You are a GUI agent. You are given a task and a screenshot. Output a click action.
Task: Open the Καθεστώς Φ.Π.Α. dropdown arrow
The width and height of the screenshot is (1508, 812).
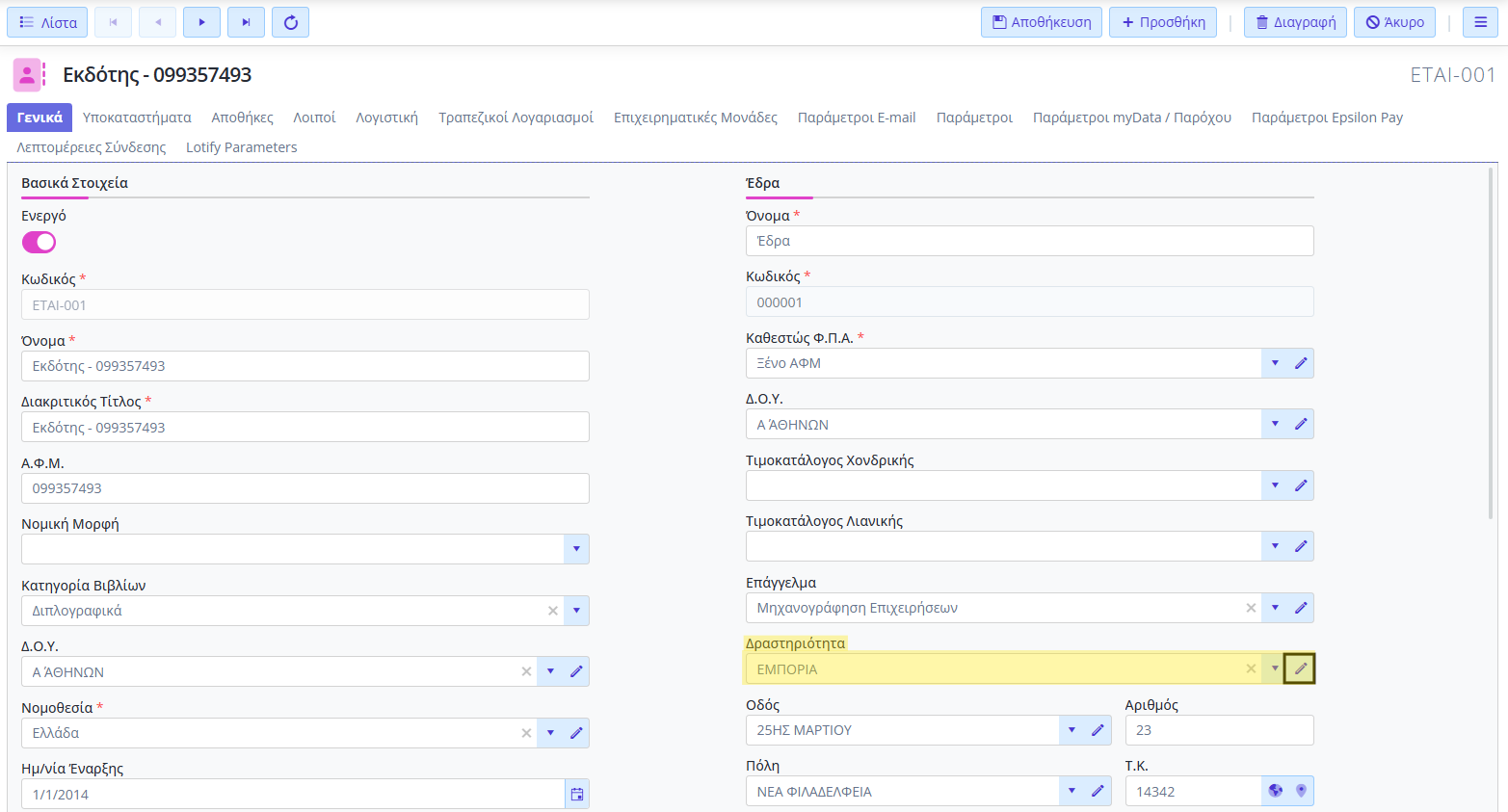pos(1275,363)
